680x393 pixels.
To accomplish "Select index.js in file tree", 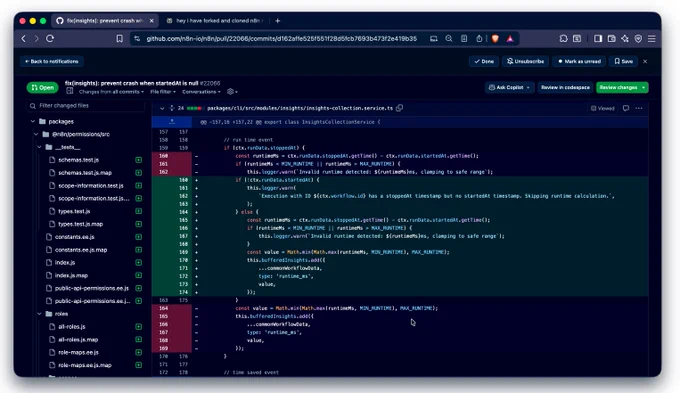I will [x=65, y=262].
